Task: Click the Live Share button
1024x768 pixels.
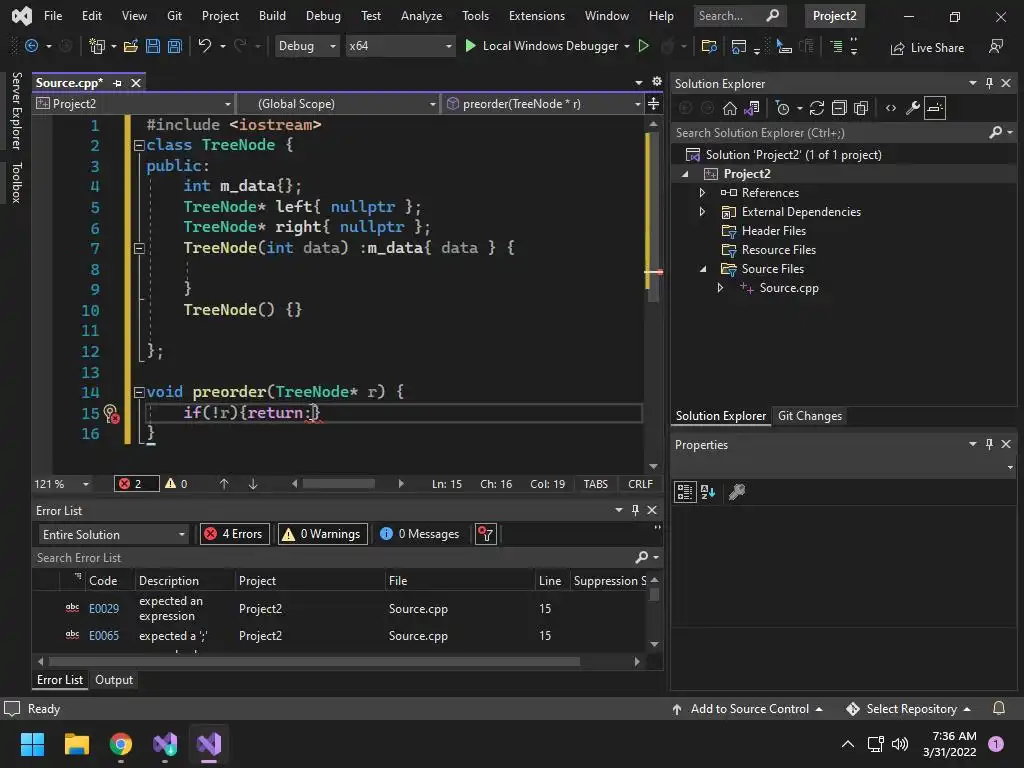Action: [927, 48]
